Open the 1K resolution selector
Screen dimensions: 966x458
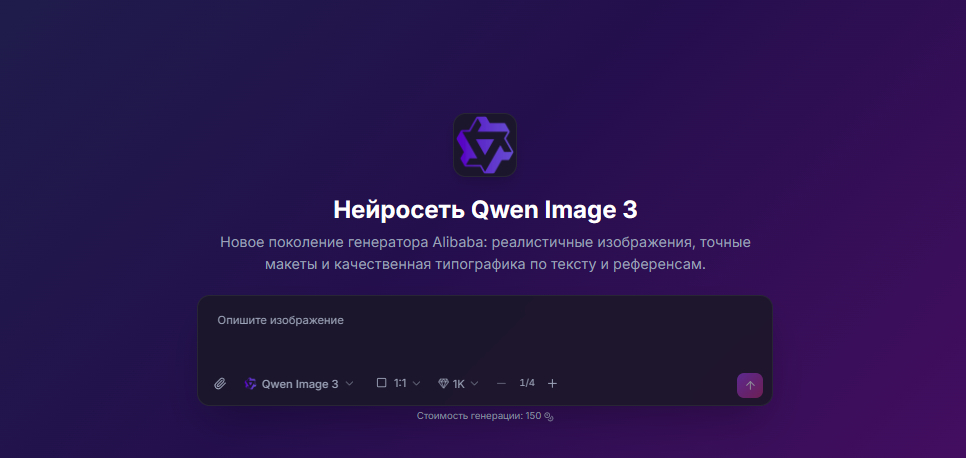[x=458, y=383]
